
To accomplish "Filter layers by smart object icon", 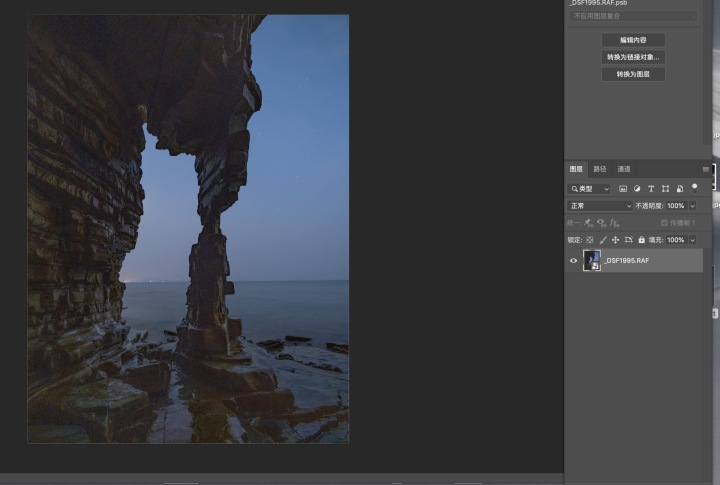I will (680, 189).
